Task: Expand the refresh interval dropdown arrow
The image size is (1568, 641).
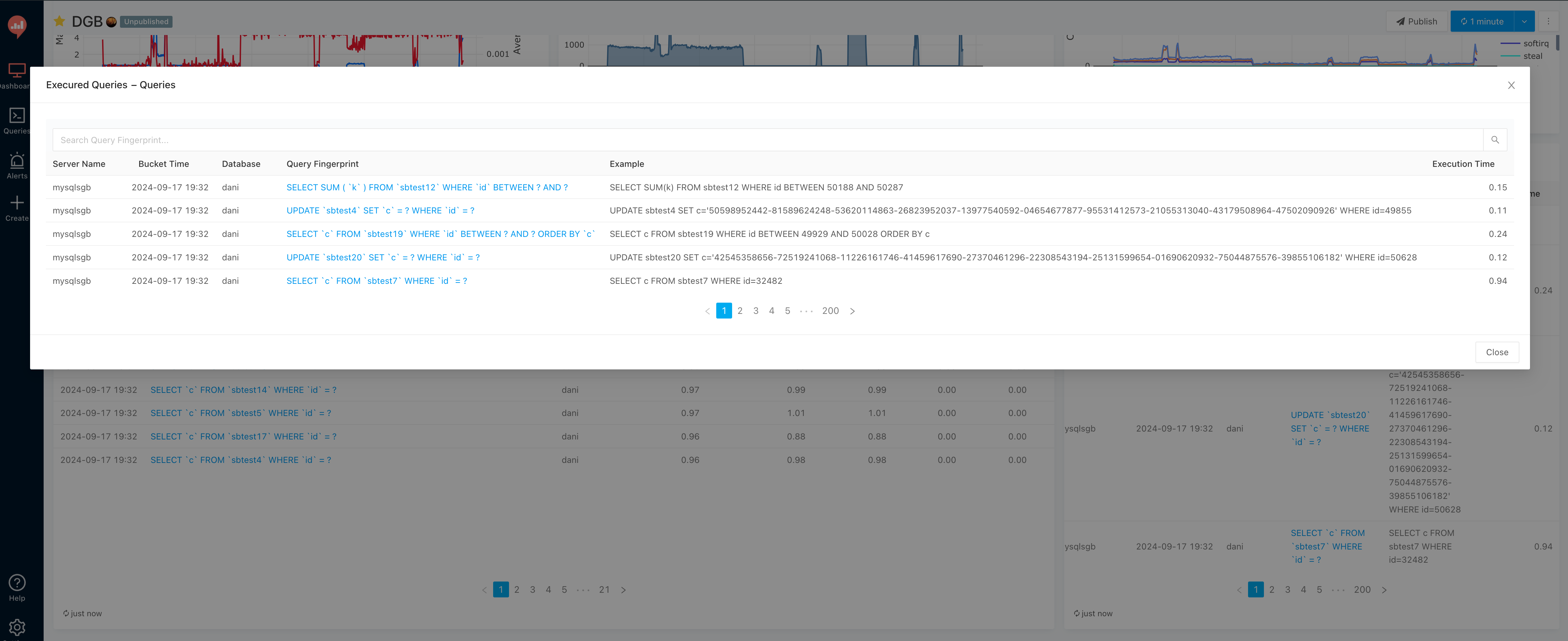Action: [x=1524, y=21]
